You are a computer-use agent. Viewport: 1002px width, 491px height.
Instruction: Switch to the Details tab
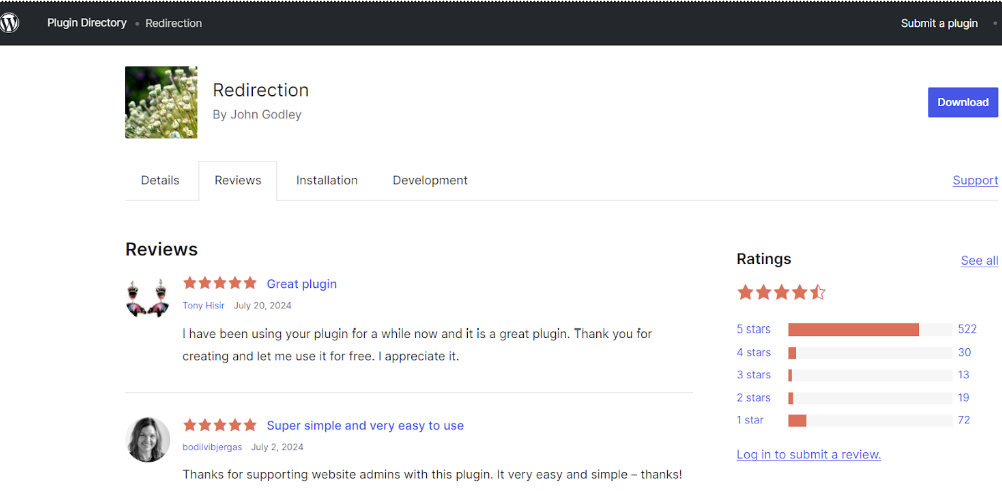[x=160, y=180]
